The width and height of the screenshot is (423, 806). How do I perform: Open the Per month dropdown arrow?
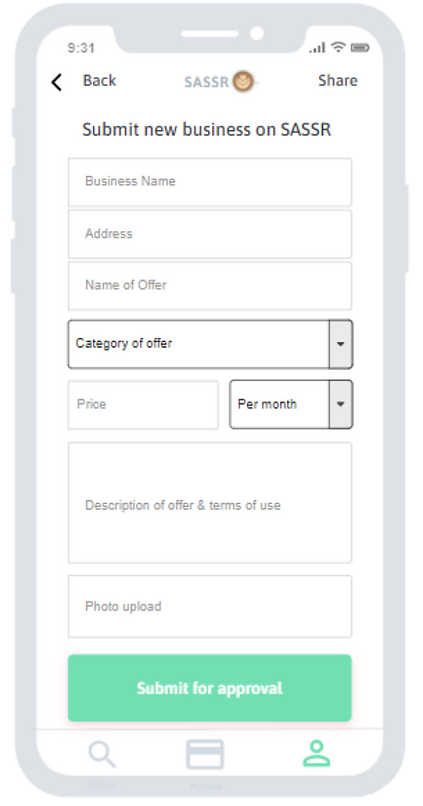(x=340, y=404)
